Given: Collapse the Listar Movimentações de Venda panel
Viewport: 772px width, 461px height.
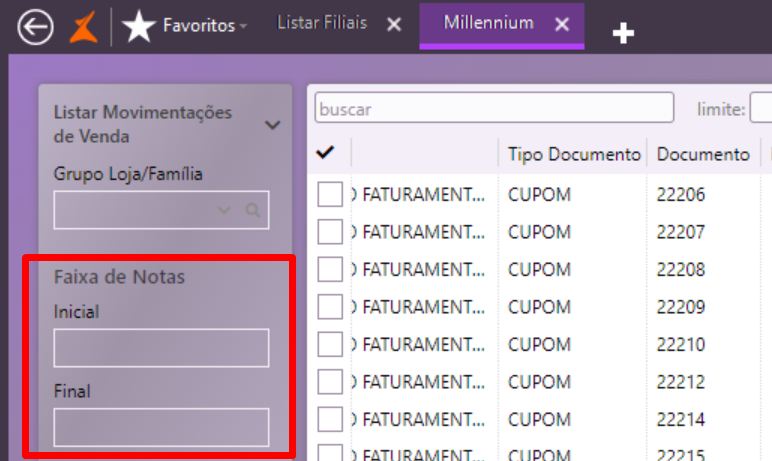Looking at the screenshot, I should pyautogui.click(x=272, y=125).
